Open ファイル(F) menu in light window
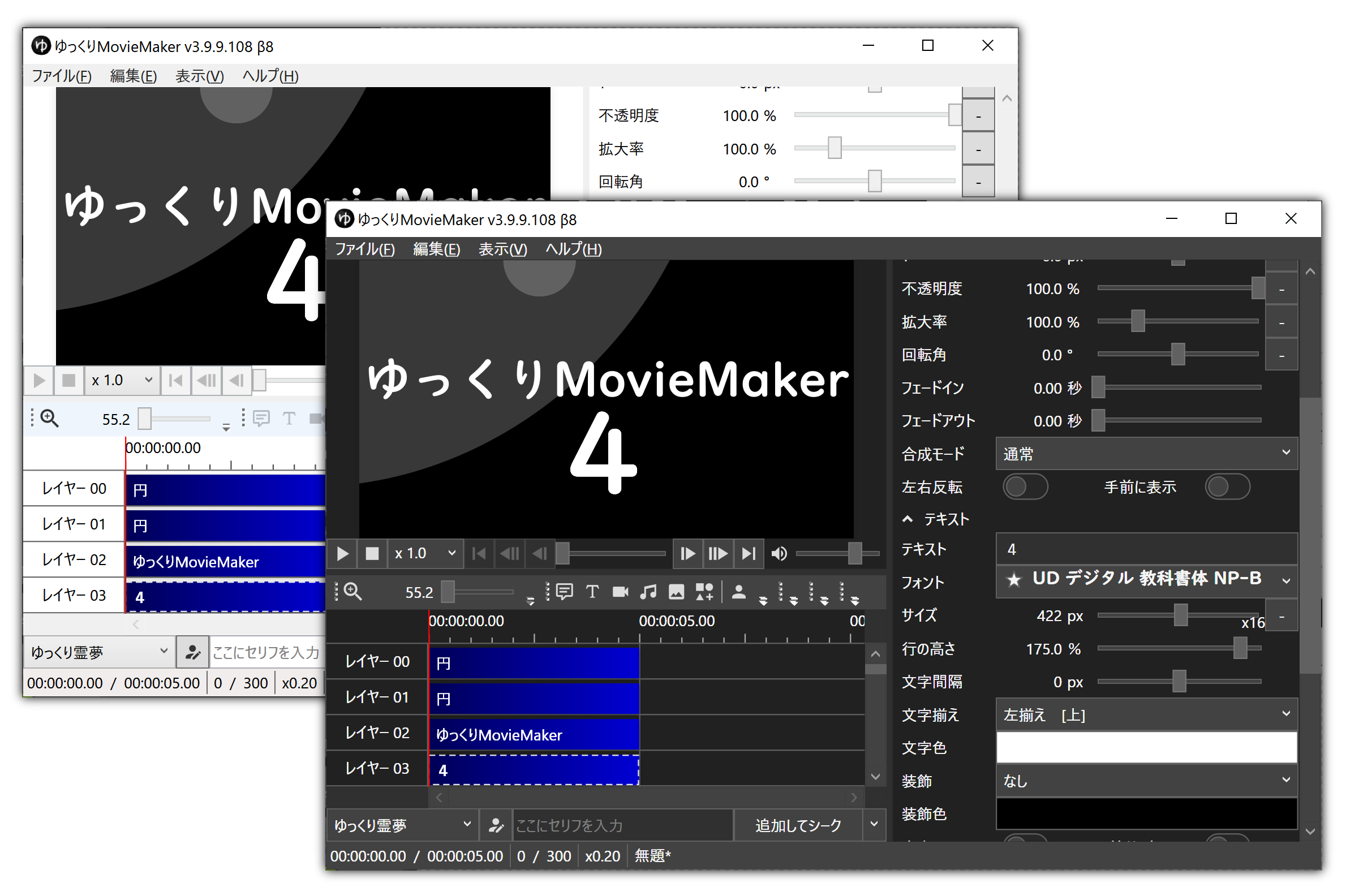 pos(61,76)
